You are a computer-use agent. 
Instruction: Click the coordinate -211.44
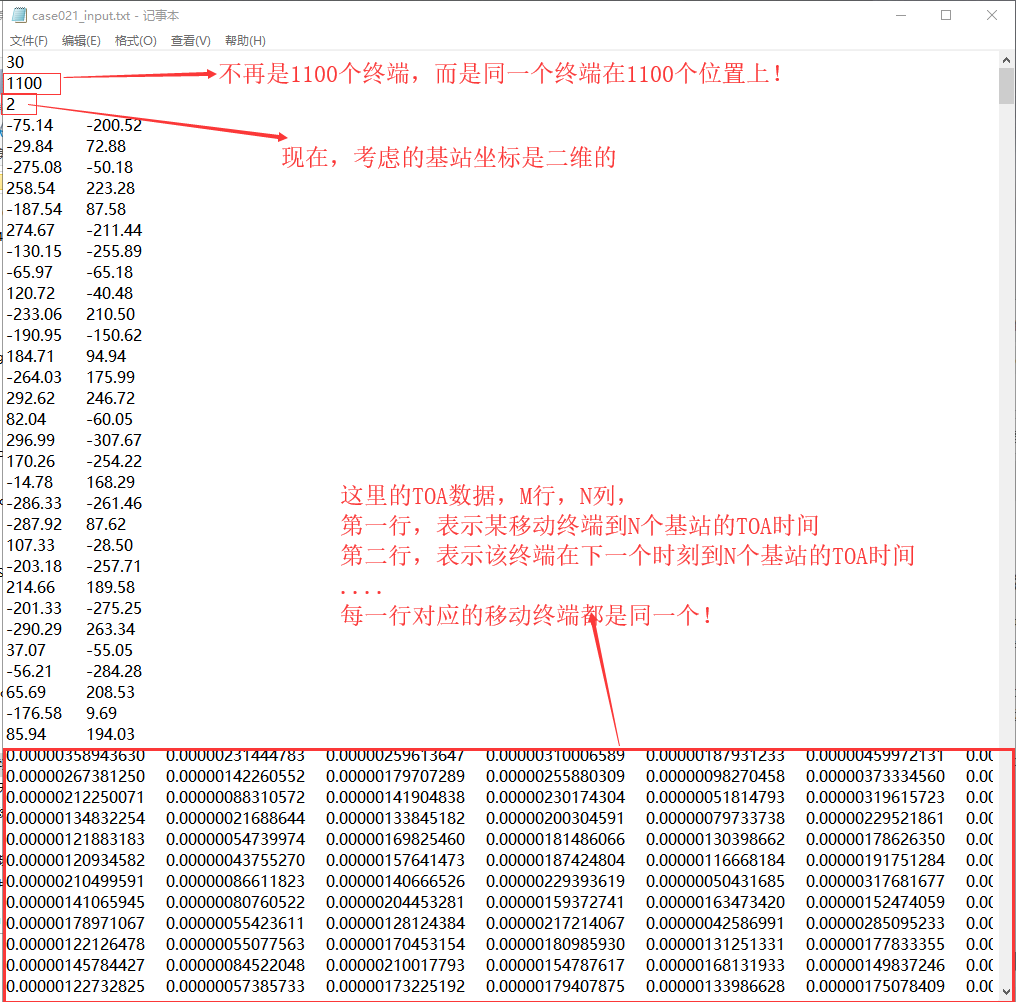point(114,230)
